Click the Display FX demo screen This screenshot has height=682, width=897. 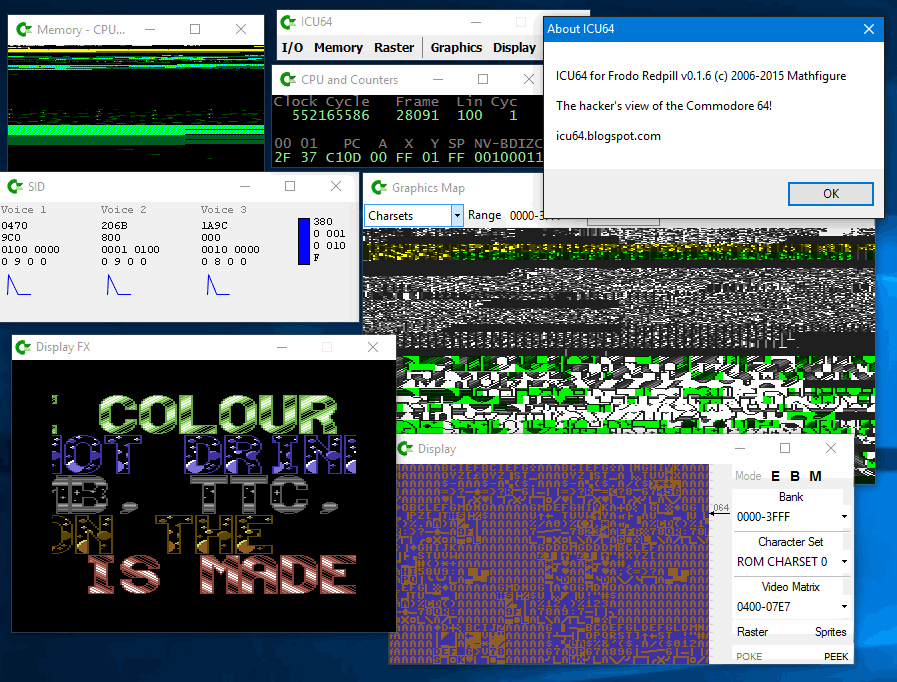point(204,496)
